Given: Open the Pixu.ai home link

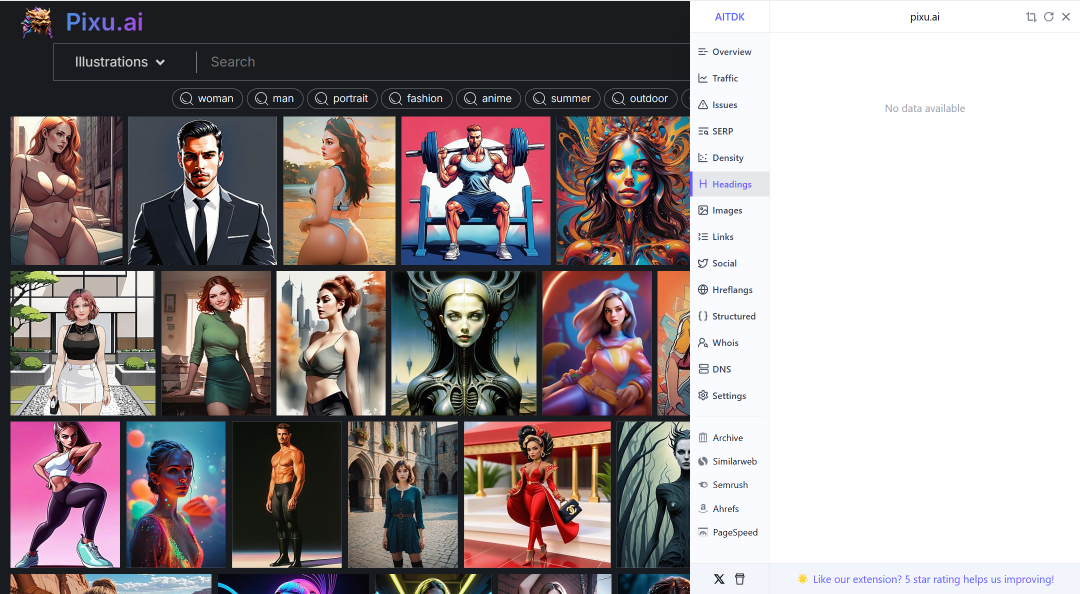Looking at the screenshot, I should (104, 22).
